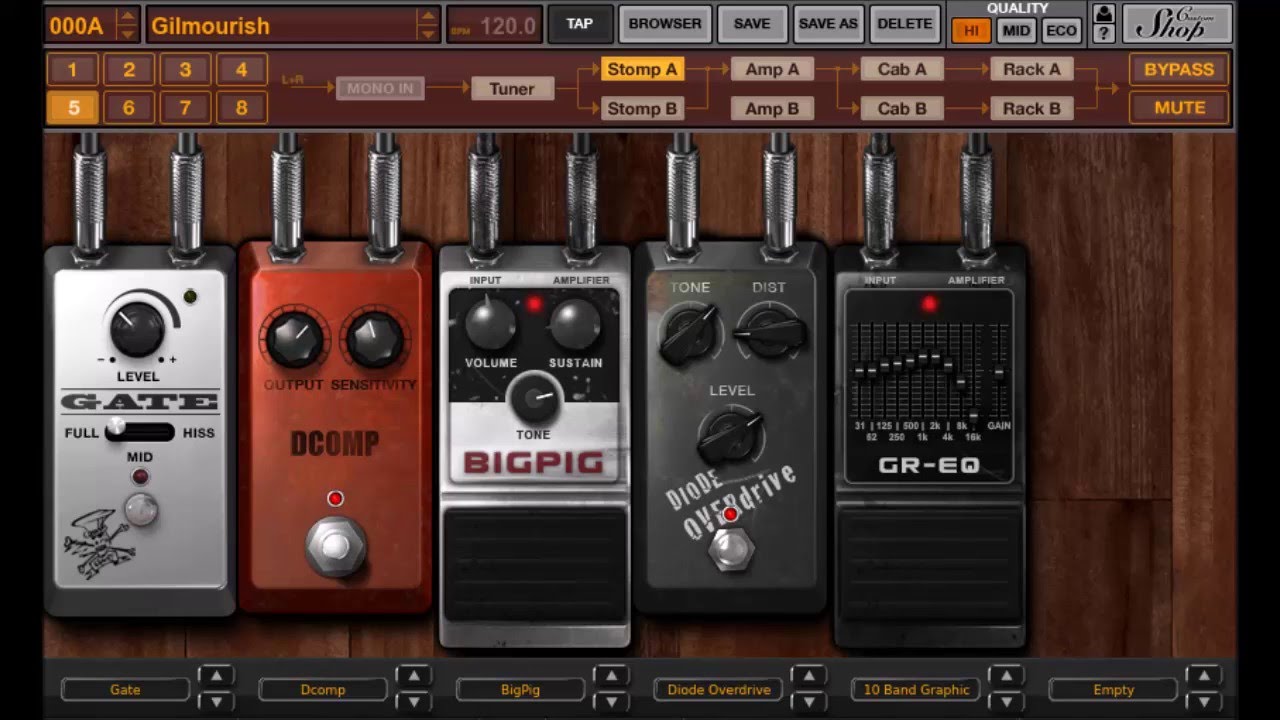Click the SAVE AS button
This screenshot has height=720, width=1280.
[828, 24]
